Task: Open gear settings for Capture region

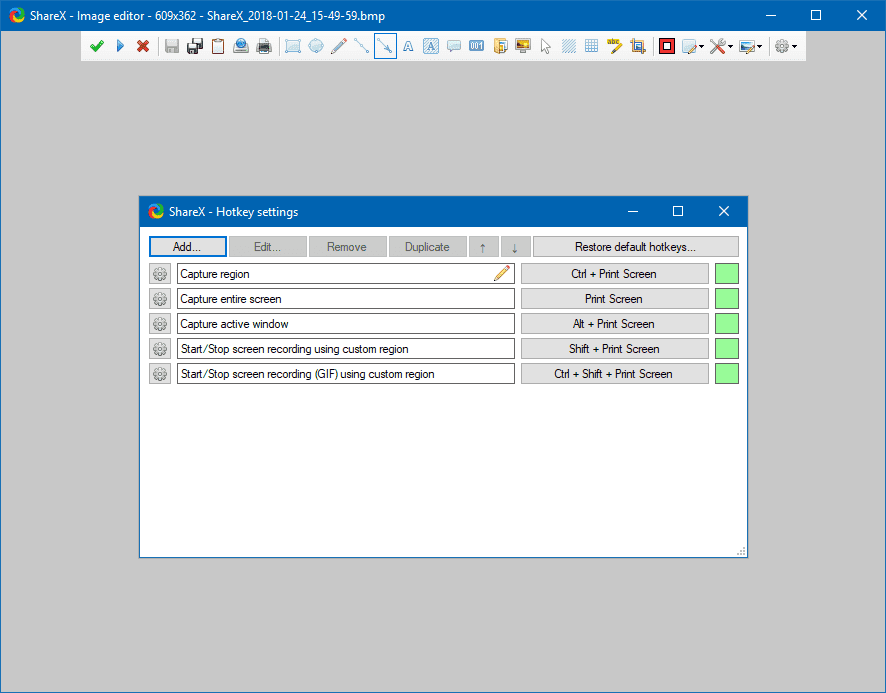Action: coord(160,274)
